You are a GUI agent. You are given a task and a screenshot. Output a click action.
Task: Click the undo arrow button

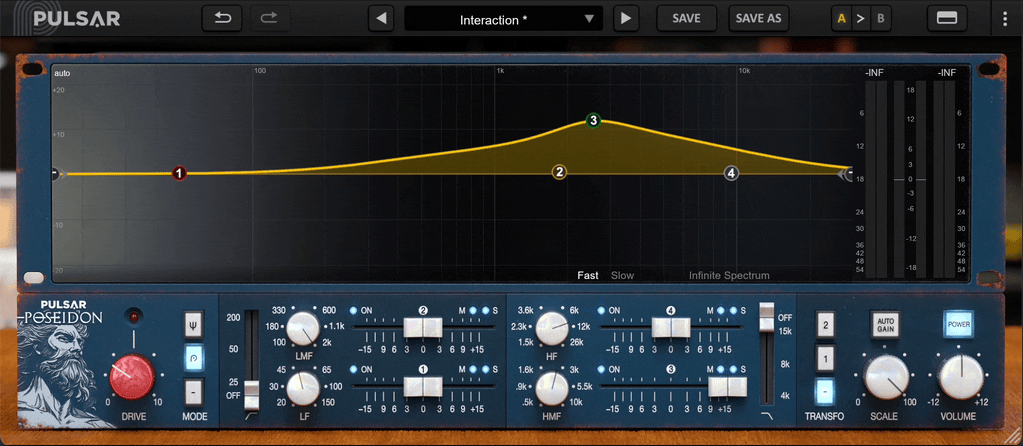[222, 18]
